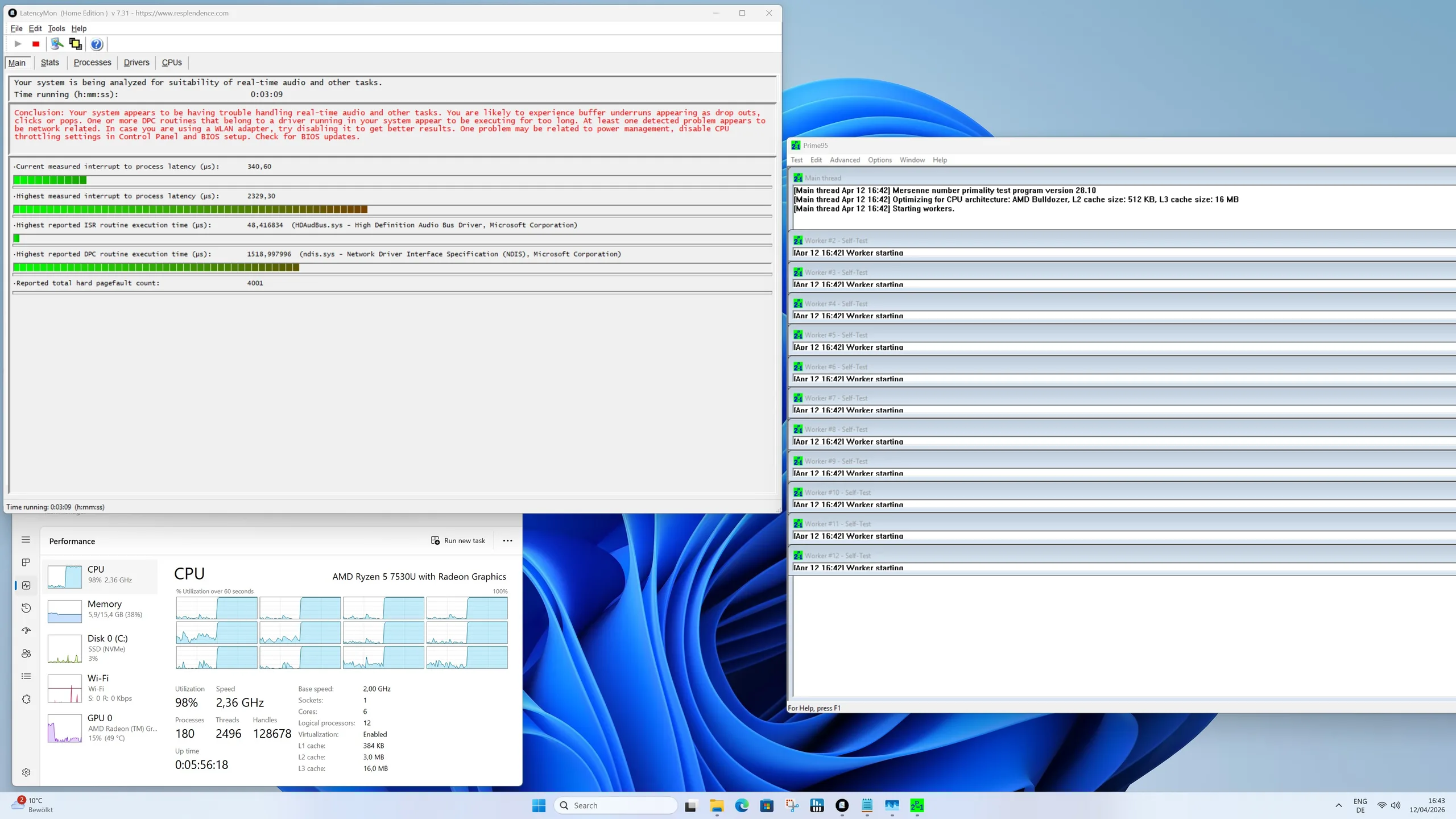Open Prime95 Advanced menu
1456x819 pixels.
pyautogui.click(x=845, y=160)
